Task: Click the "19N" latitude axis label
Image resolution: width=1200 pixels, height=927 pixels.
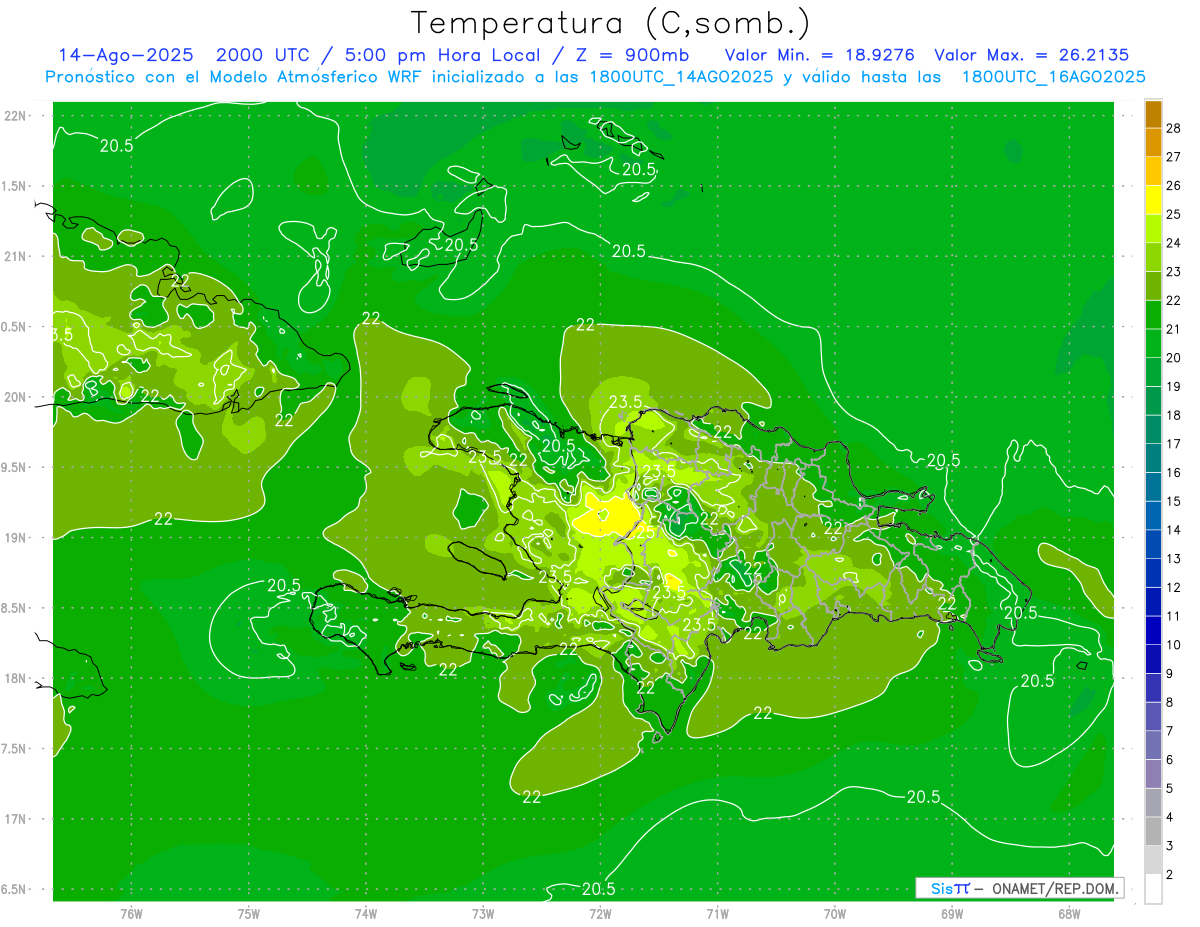Action: point(16,537)
